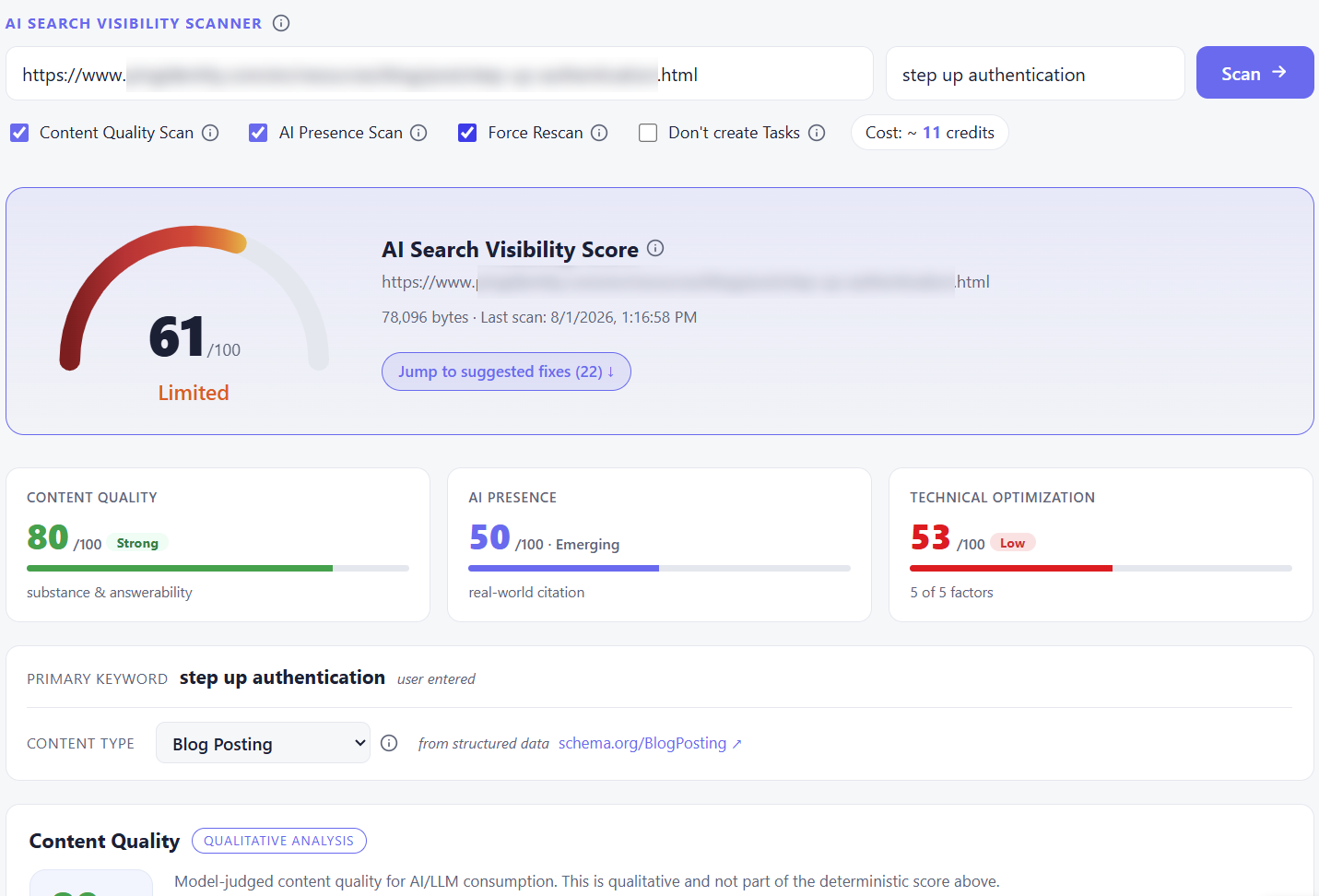
Task: Focus the URL input field
Action: point(440,74)
